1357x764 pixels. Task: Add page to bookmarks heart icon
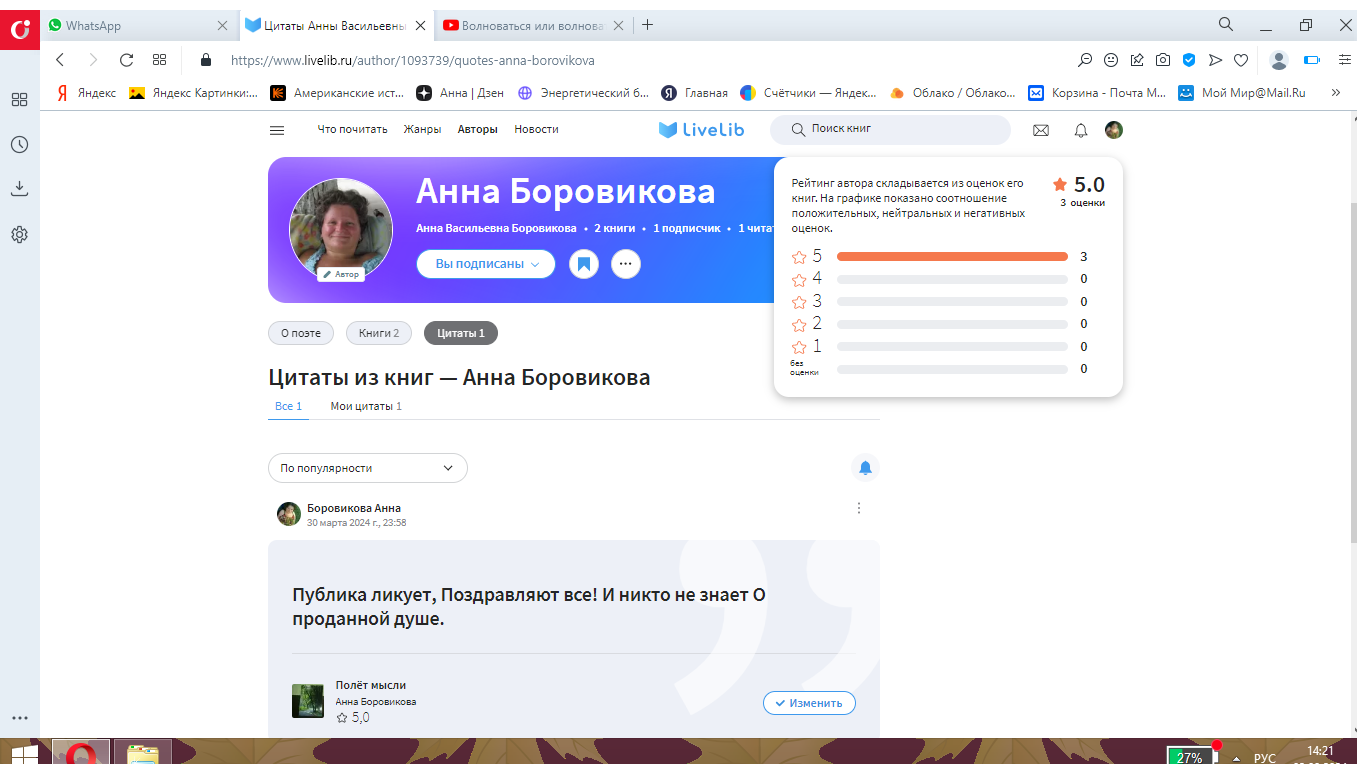[x=1241, y=60]
